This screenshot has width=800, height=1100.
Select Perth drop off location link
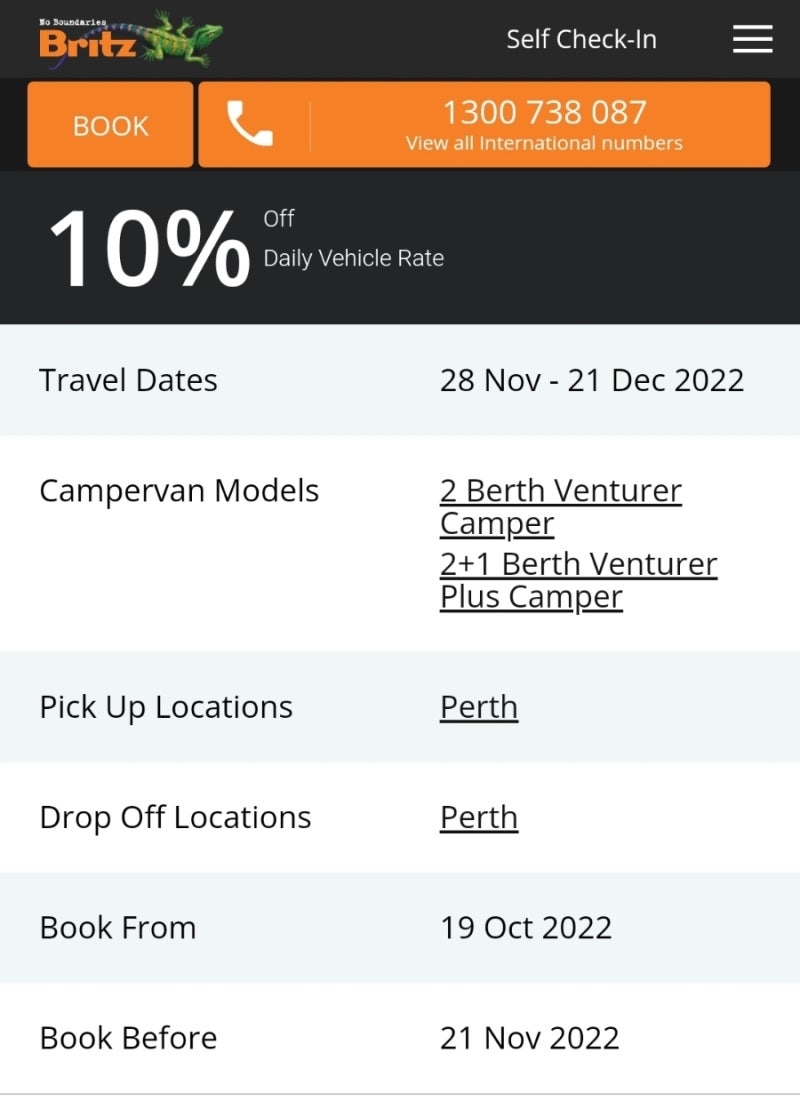479,817
